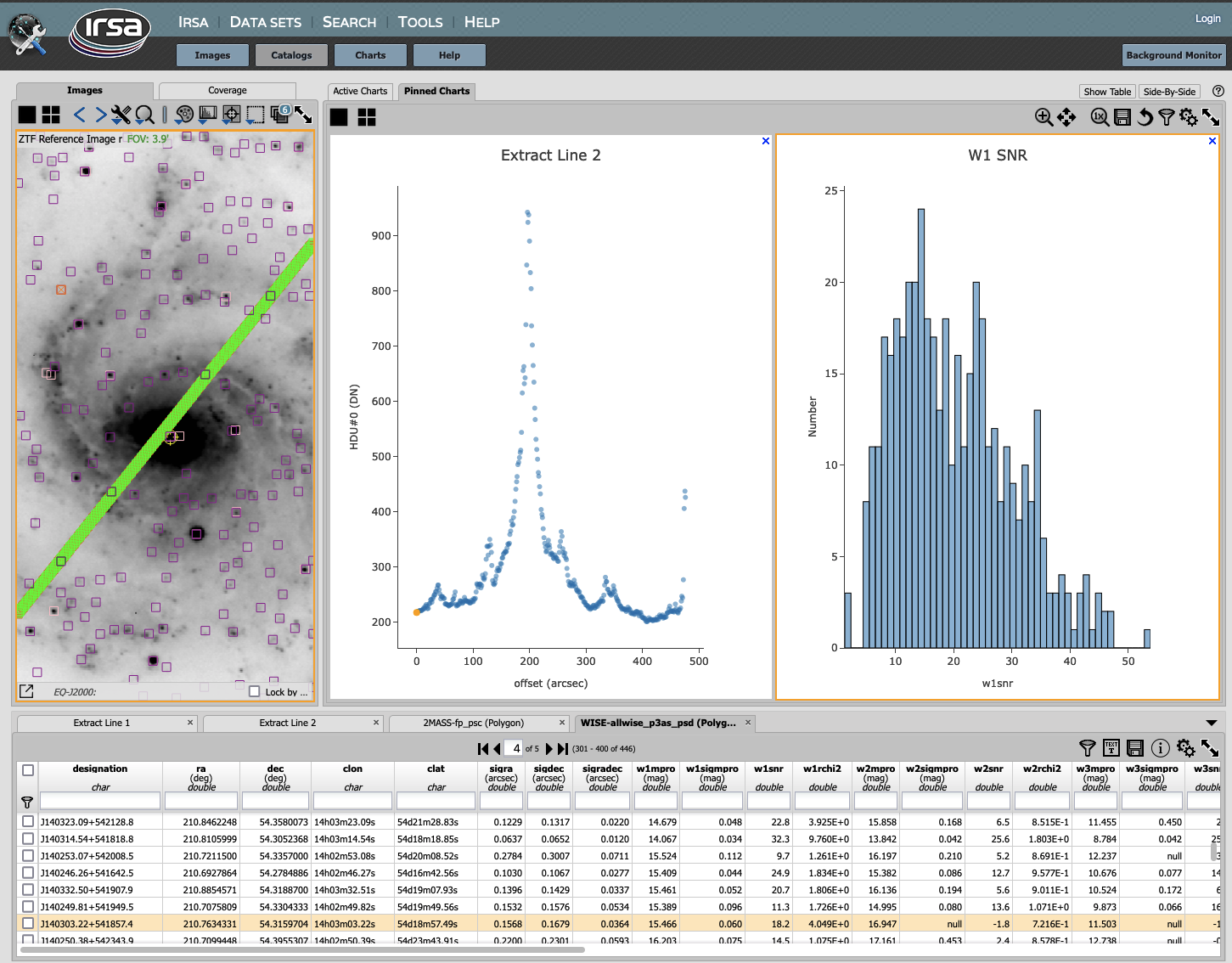Open the selection rectangle dropdown
This screenshot has width=1232, height=963.
(x=255, y=115)
